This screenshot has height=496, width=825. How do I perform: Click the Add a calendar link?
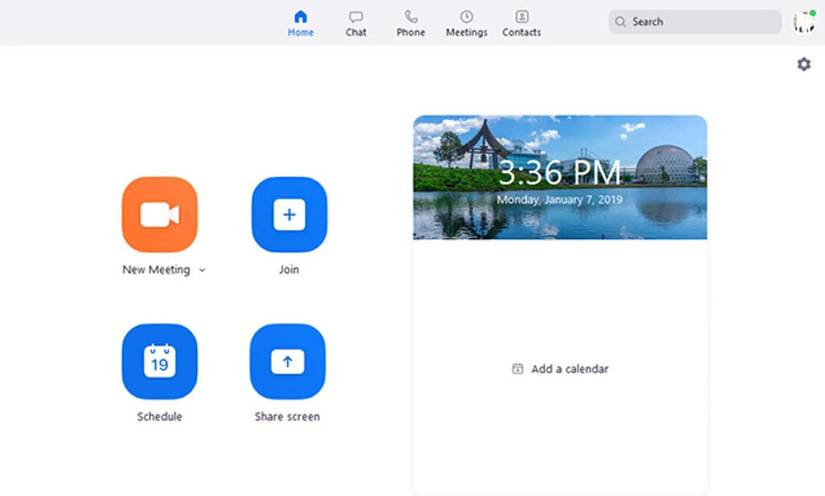569,369
